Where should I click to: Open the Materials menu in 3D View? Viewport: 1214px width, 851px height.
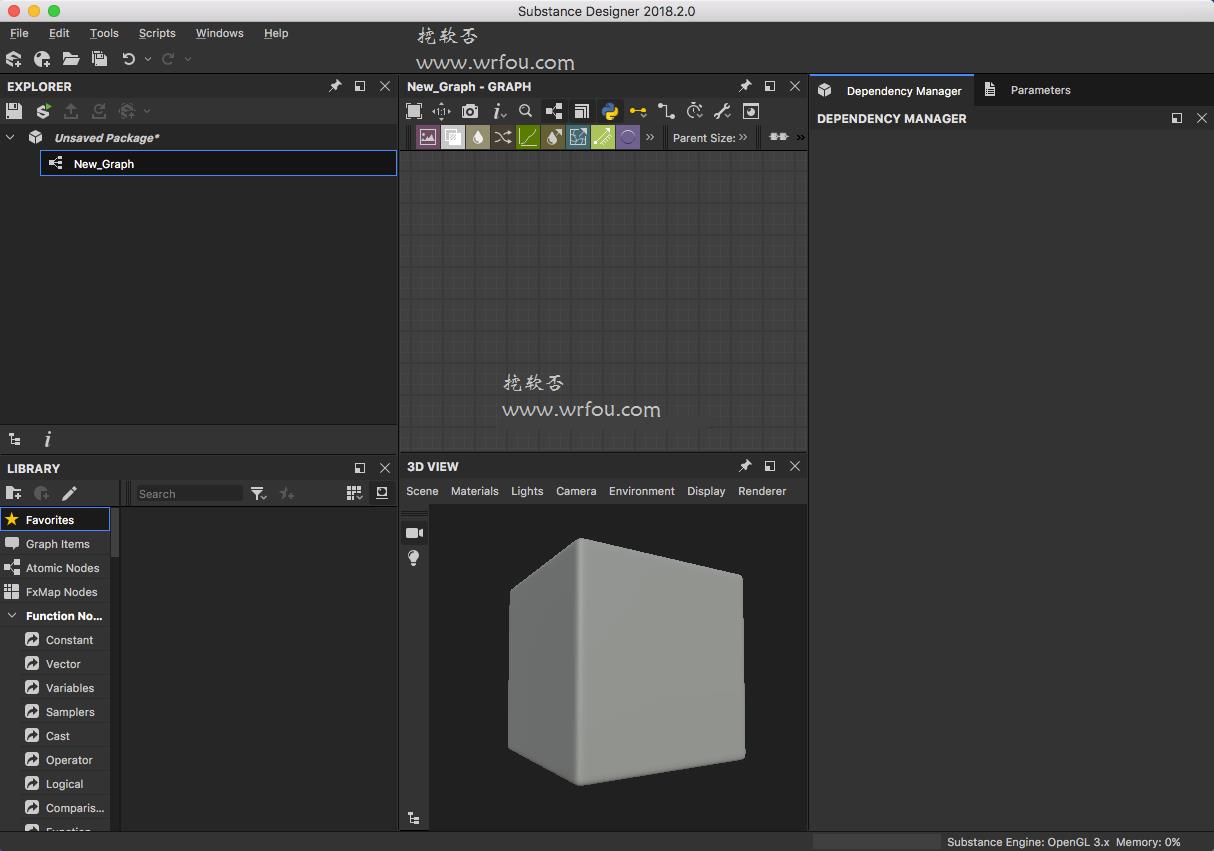[x=475, y=491]
